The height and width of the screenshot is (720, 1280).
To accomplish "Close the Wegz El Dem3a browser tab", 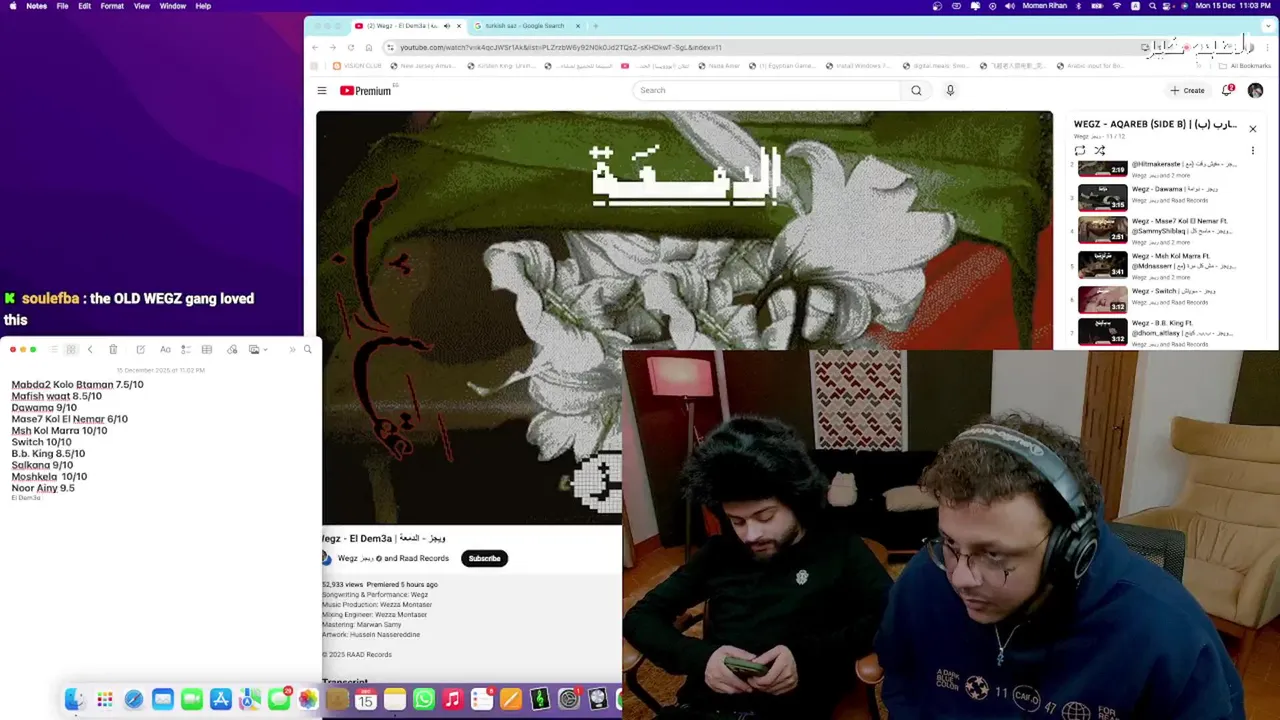I will coord(458,26).
